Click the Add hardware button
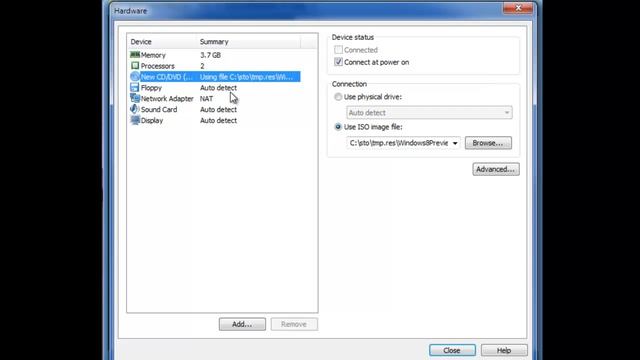The height and width of the screenshot is (360, 640). click(x=242, y=324)
